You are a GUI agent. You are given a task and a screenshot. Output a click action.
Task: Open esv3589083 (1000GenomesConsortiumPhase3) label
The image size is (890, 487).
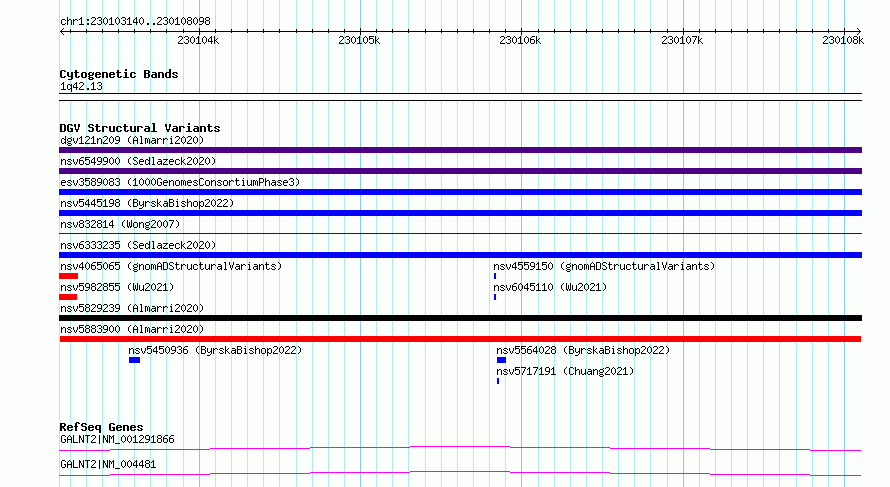coord(180,182)
